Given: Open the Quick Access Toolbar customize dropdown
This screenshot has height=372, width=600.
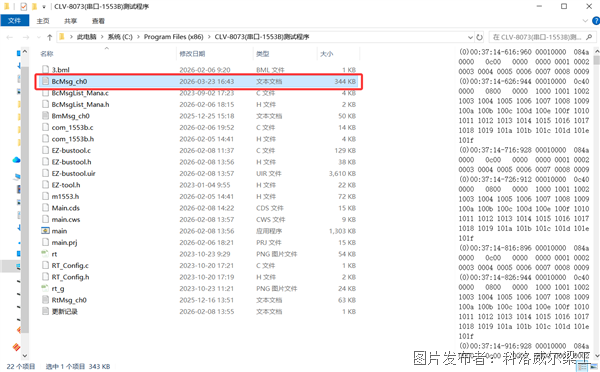Looking at the screenshot, I should pos(44,7).
